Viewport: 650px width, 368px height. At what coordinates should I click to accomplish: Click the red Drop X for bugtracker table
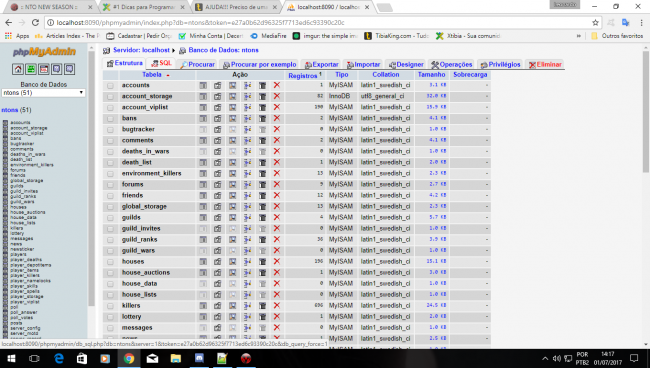click(277, 129)
